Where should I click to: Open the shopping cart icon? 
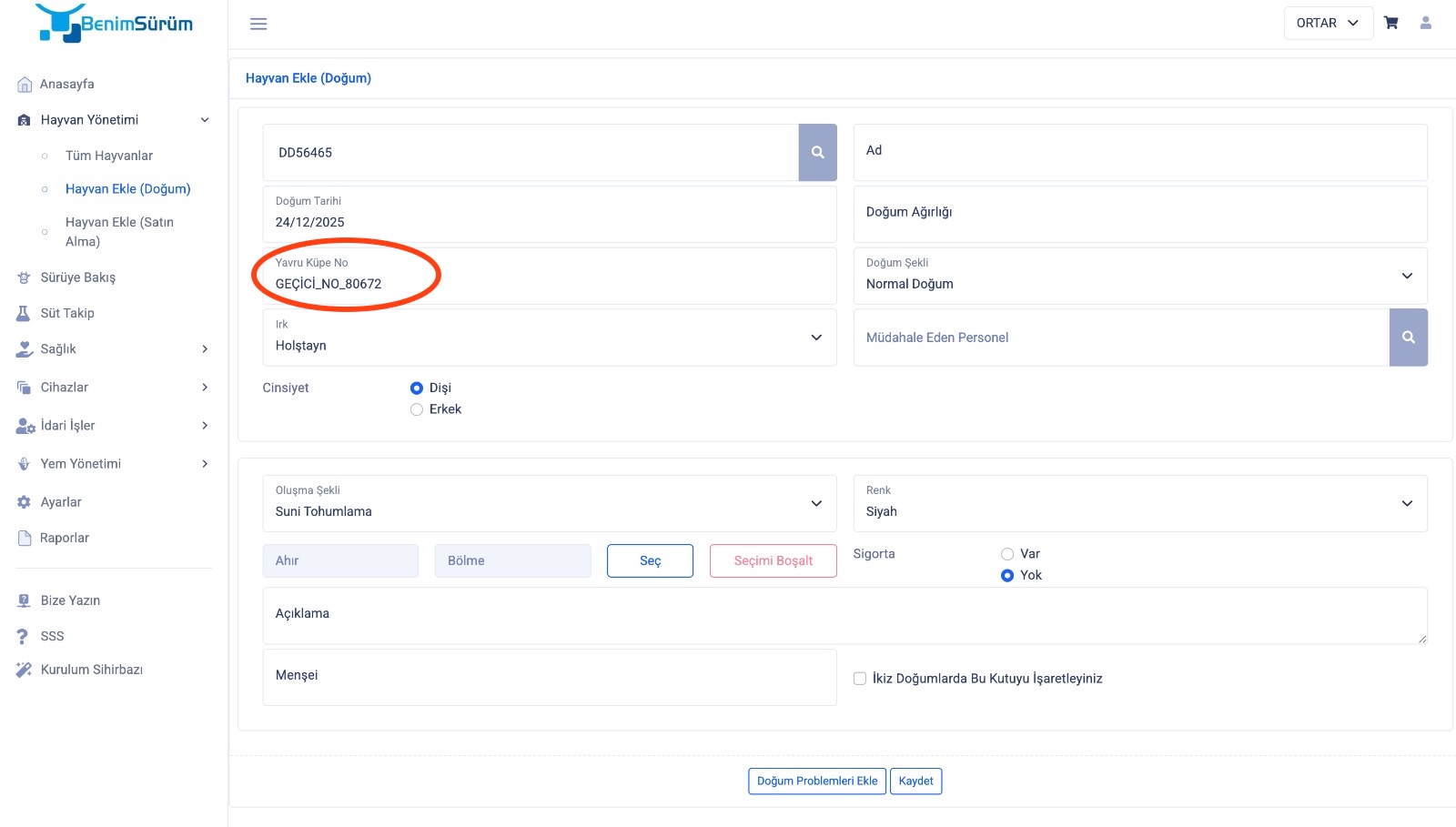1390,23
